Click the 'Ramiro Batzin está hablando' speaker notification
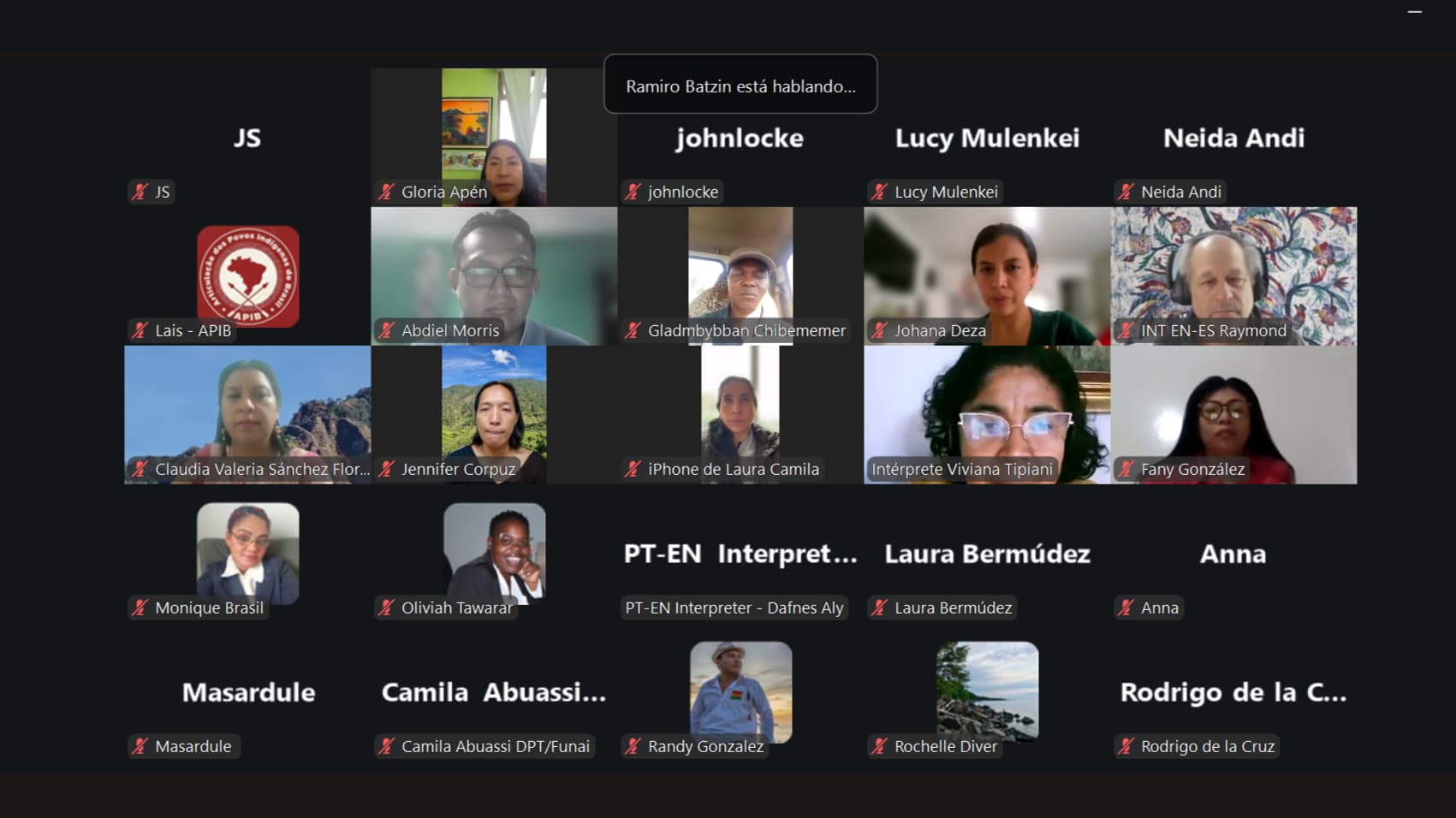1456x818 pixels. (740, 84)
